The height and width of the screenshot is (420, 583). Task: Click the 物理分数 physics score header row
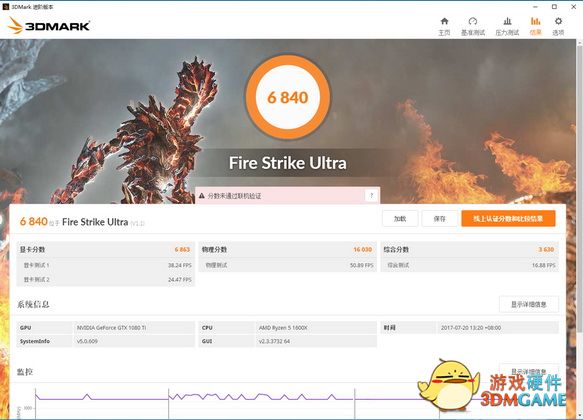pos(287,249)
